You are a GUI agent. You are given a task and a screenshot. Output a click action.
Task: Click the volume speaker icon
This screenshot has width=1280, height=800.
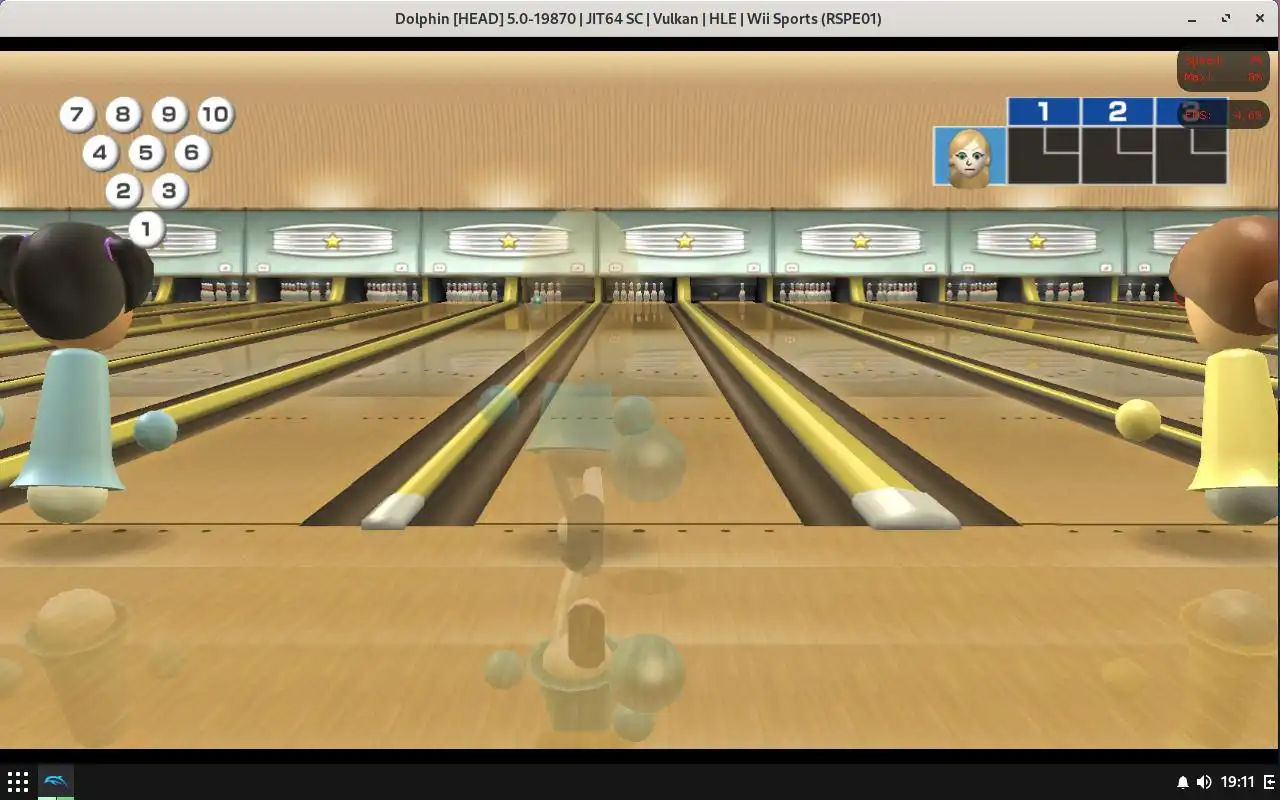point(1204,782)
